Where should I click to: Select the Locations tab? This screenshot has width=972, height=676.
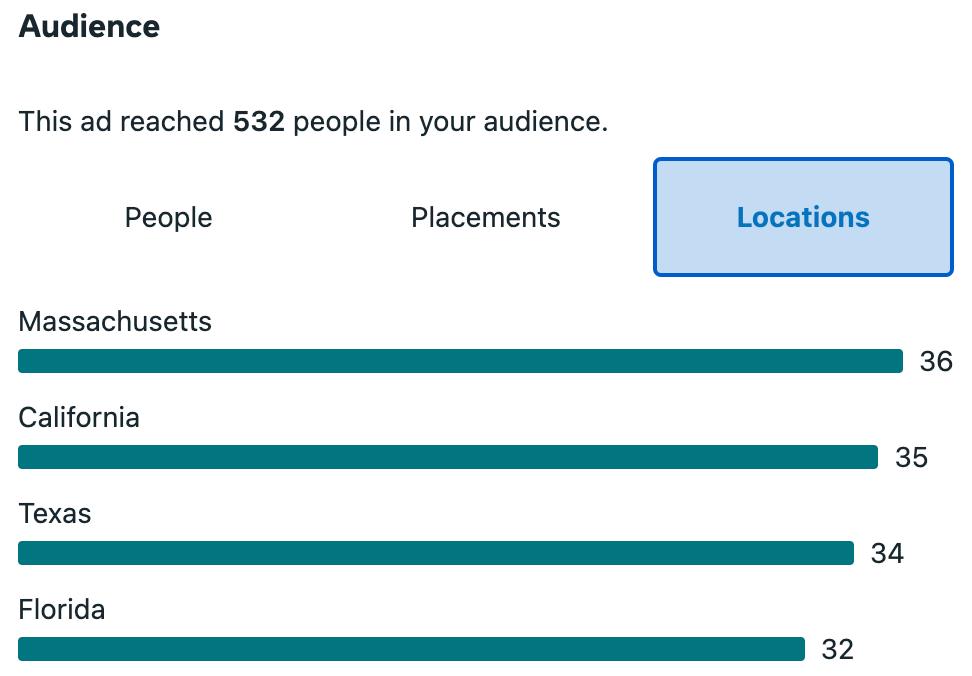click(x=803, y=217)
